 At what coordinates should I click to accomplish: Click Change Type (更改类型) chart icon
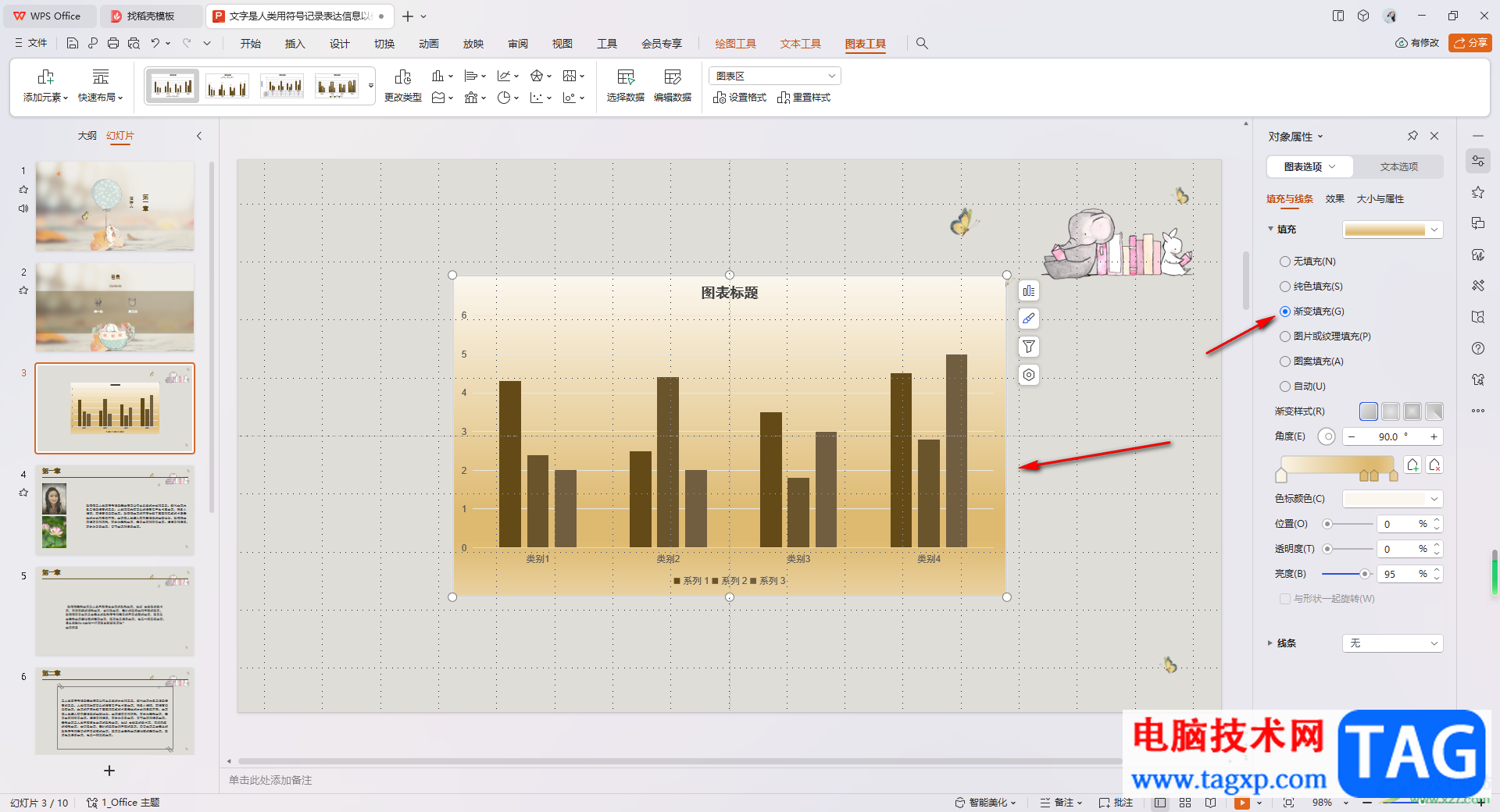point(403,77)
